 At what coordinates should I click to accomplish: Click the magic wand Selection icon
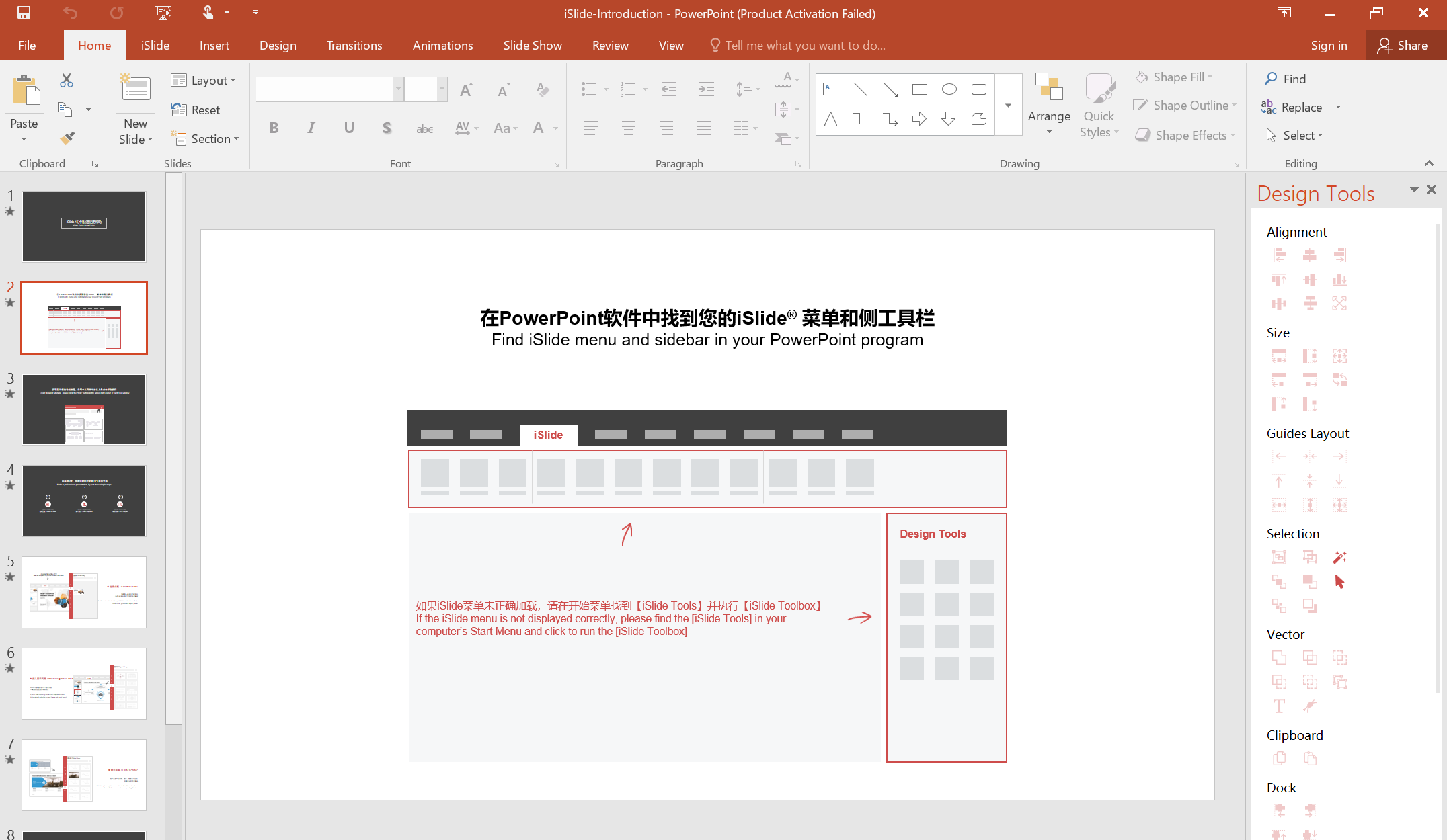(x=1339, y=557)
